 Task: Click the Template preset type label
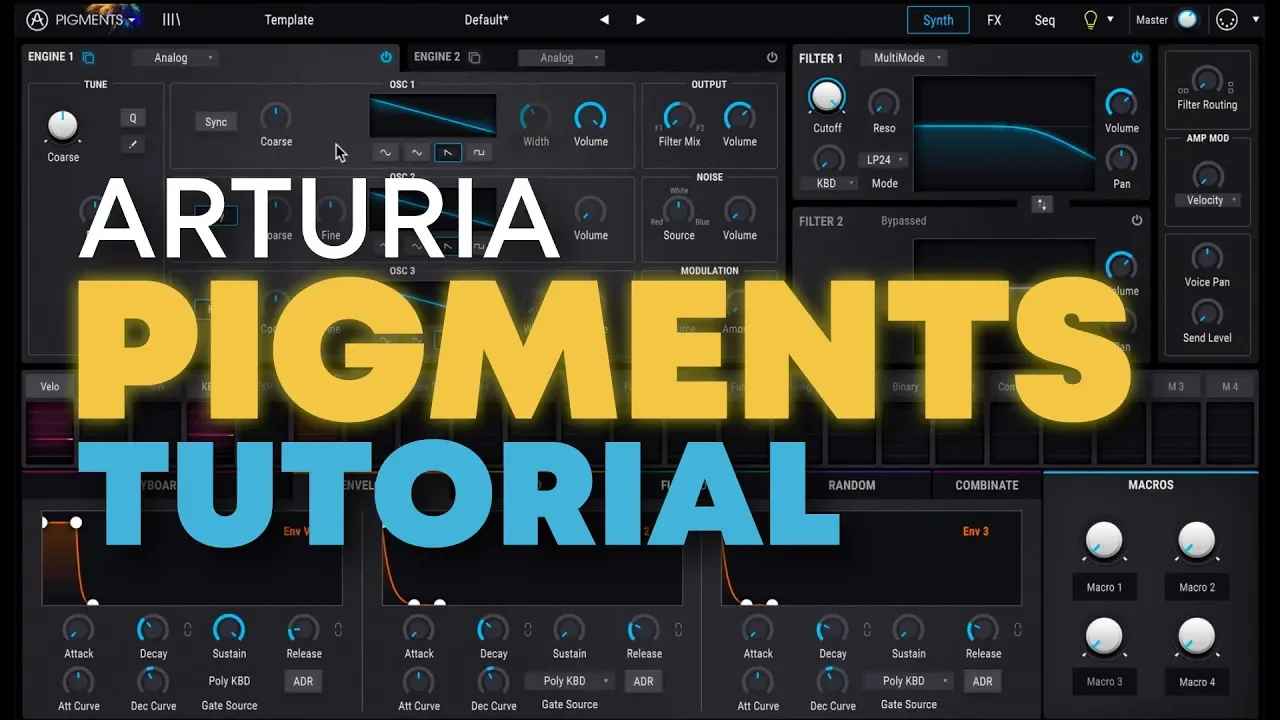(x=289, y=20)
